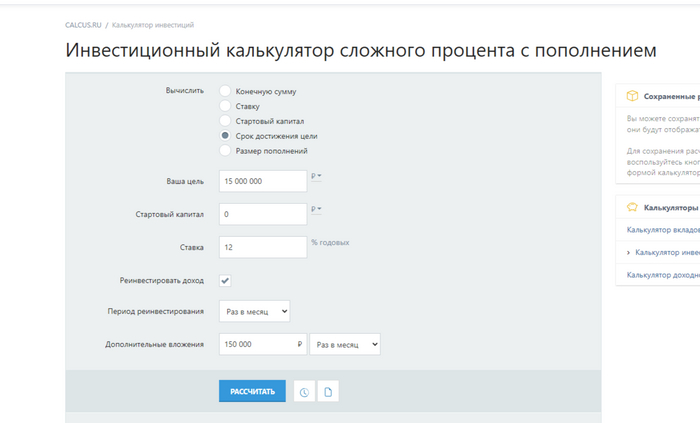The width and height of the screenshot is (700, 423).
Task: Open Калькулятор вкладов sidebar link
Action: (x=660, y=230)
